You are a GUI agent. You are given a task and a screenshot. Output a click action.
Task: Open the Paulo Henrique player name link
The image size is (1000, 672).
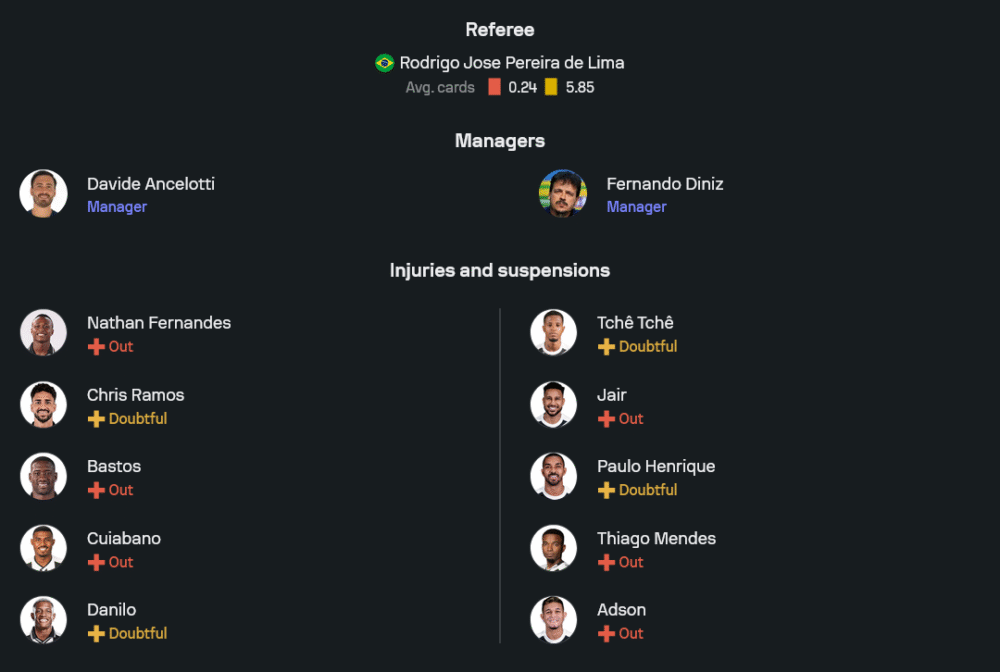tap(655, 466)
